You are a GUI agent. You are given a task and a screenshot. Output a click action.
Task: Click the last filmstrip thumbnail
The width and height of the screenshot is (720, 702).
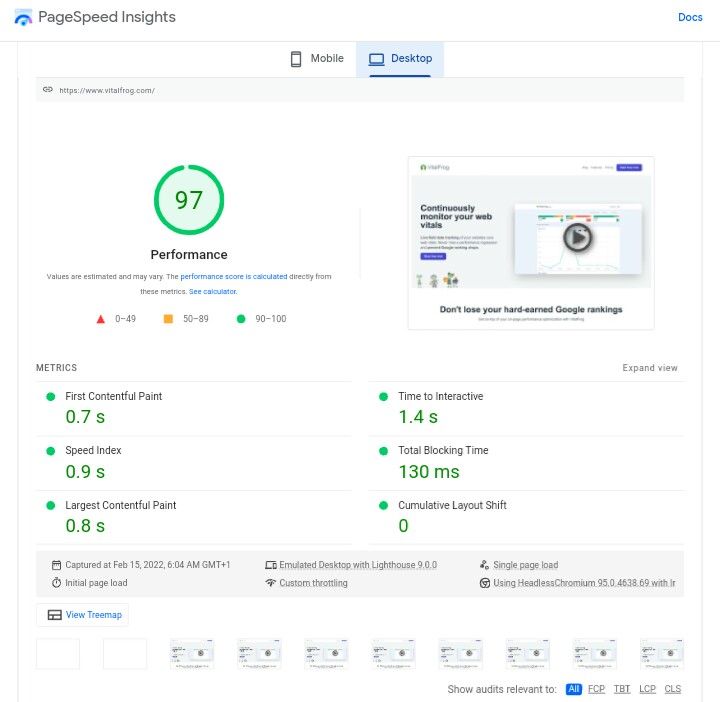tap(662, 653)
